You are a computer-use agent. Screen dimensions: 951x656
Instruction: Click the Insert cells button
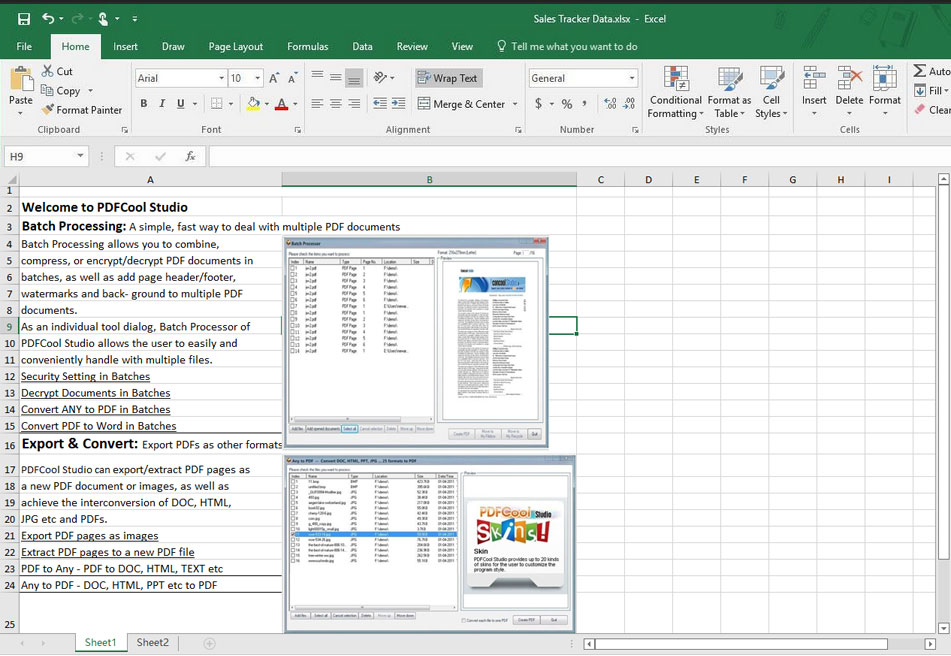click(x=813, y=91)
